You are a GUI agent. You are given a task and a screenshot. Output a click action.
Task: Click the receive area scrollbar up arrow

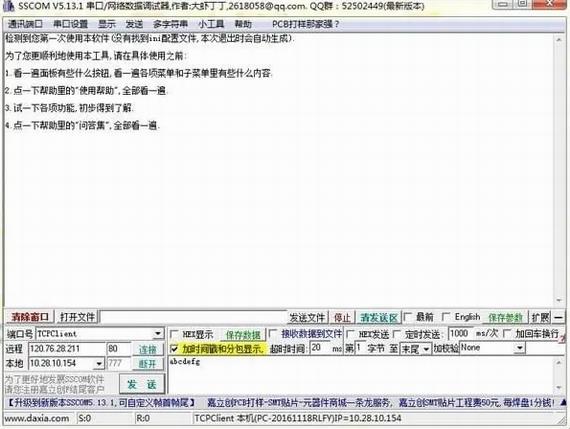click(x=559, y=40)
